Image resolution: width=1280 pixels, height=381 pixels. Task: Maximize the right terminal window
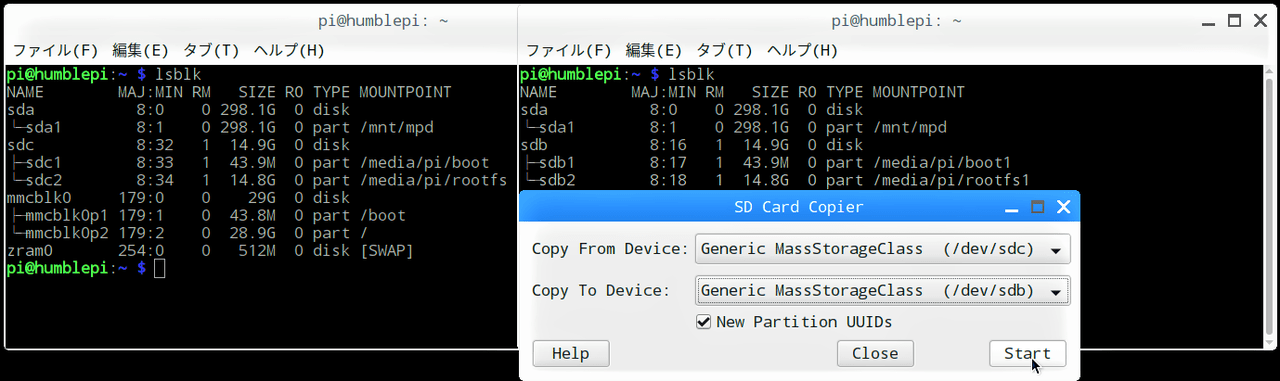1235,20
